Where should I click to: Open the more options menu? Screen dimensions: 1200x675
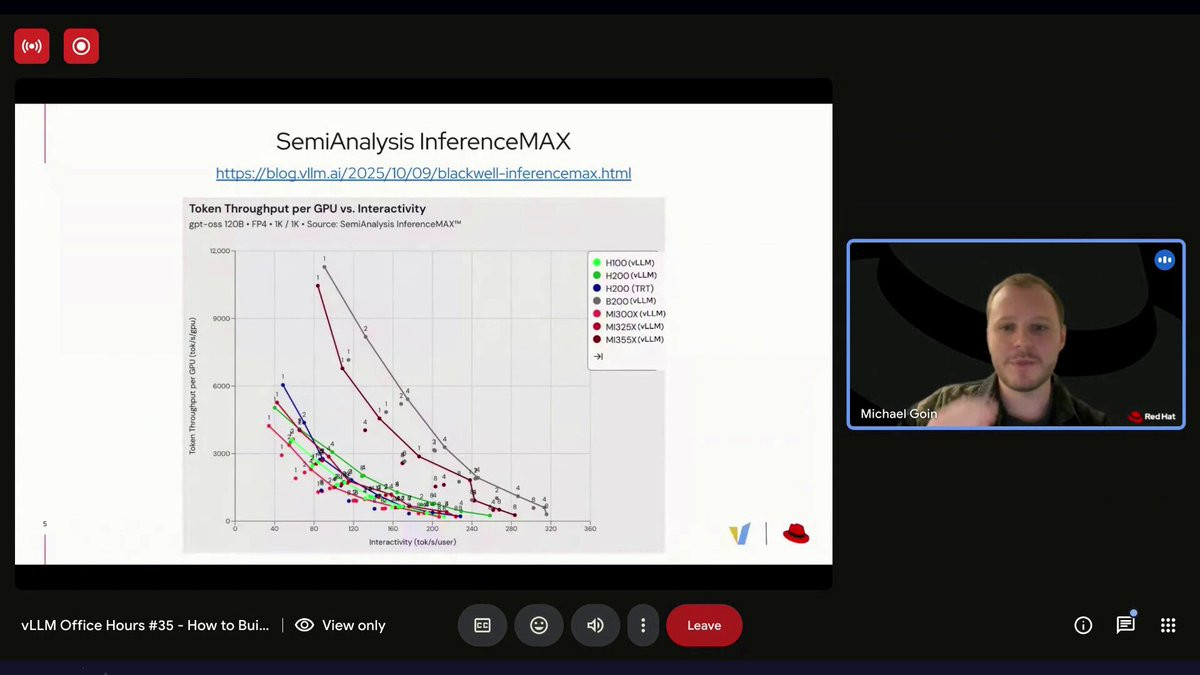[x=643, y=625]
